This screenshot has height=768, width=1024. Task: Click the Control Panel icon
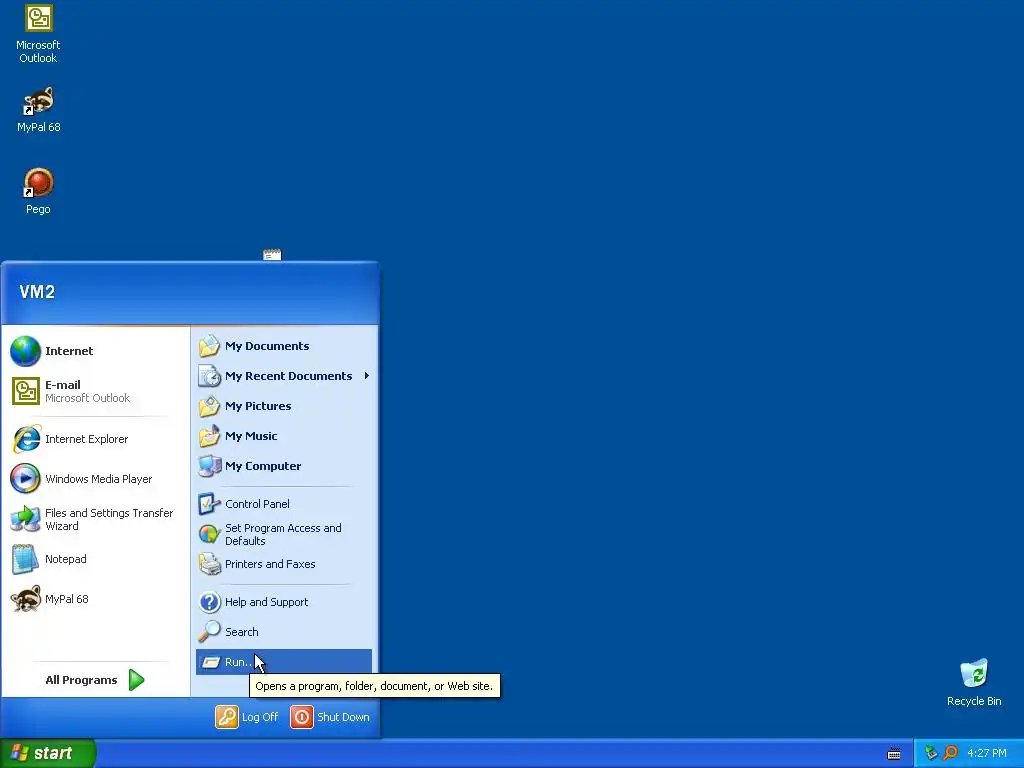click(209, 504)
